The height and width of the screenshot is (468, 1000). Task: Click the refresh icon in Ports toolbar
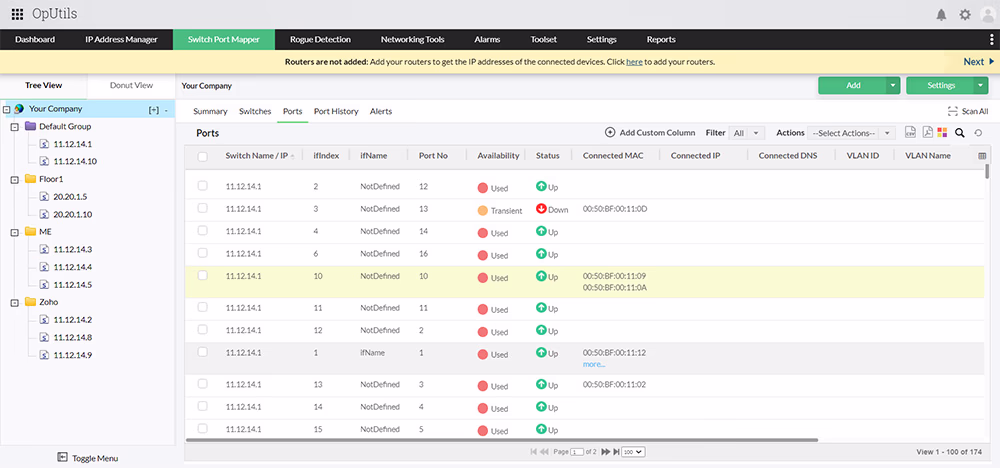(978, 132)
